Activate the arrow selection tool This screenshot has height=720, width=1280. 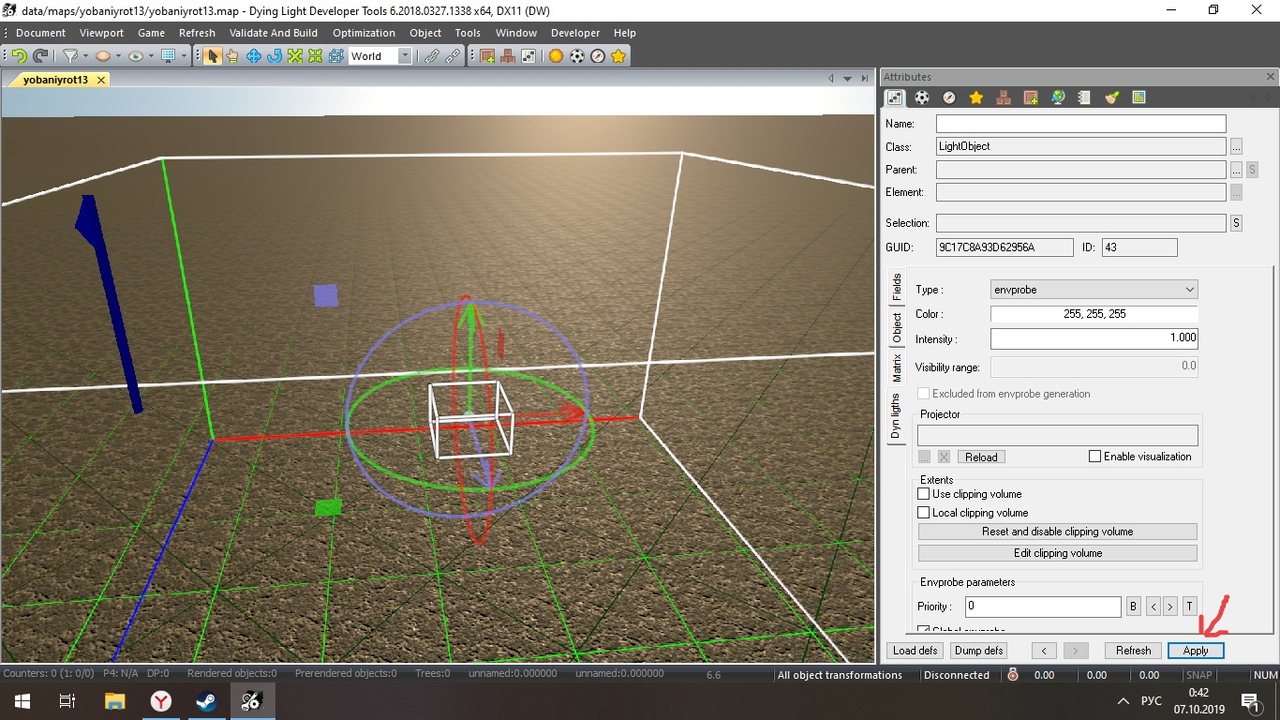coord(212,56)
